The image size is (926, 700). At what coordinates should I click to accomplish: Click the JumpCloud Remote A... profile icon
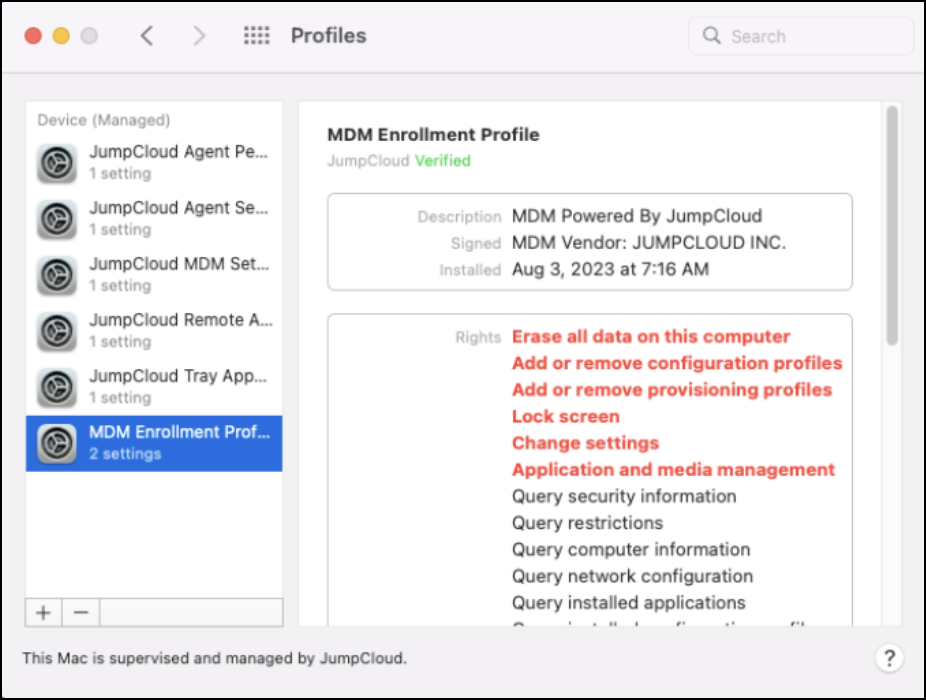click(57, 331)
